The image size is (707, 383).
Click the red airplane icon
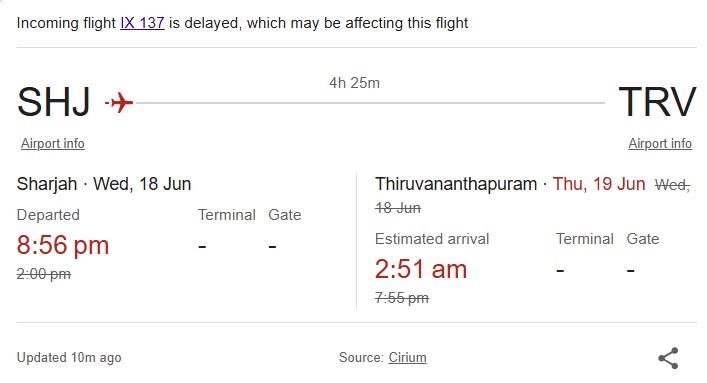[119, 102]
